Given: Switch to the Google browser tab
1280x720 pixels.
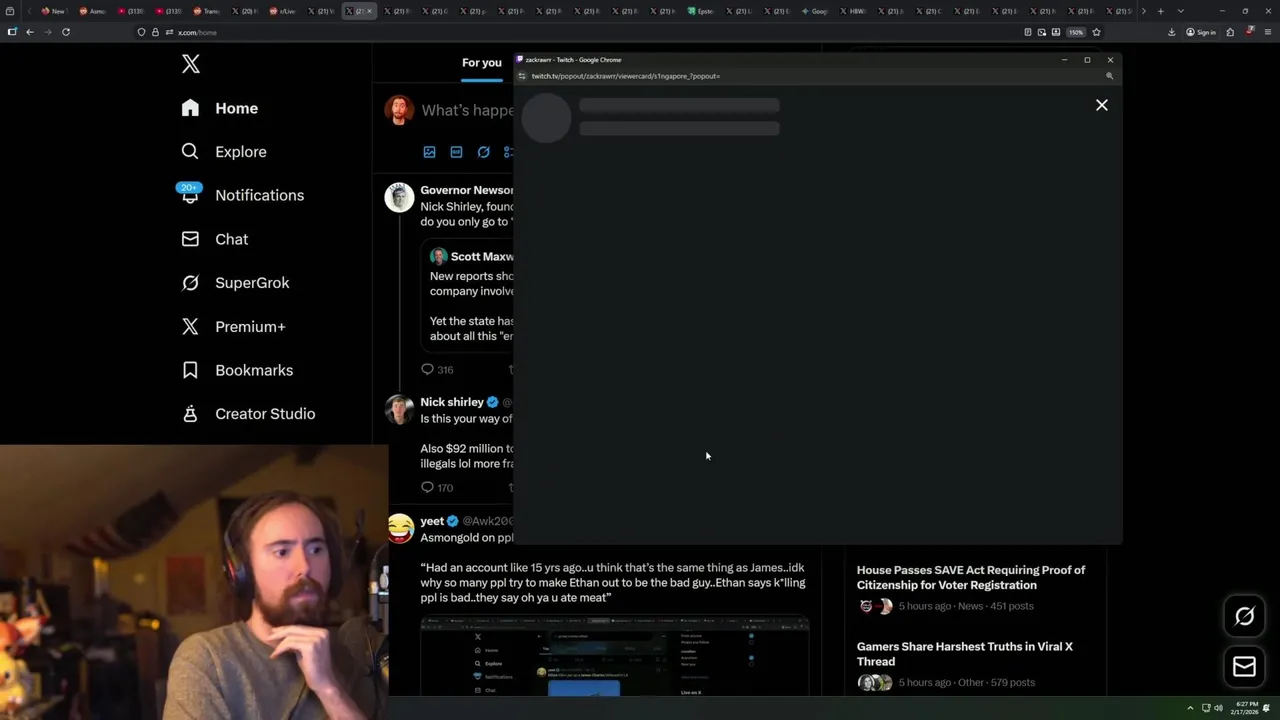Looking at the screenshot, I should coord(815,11).
